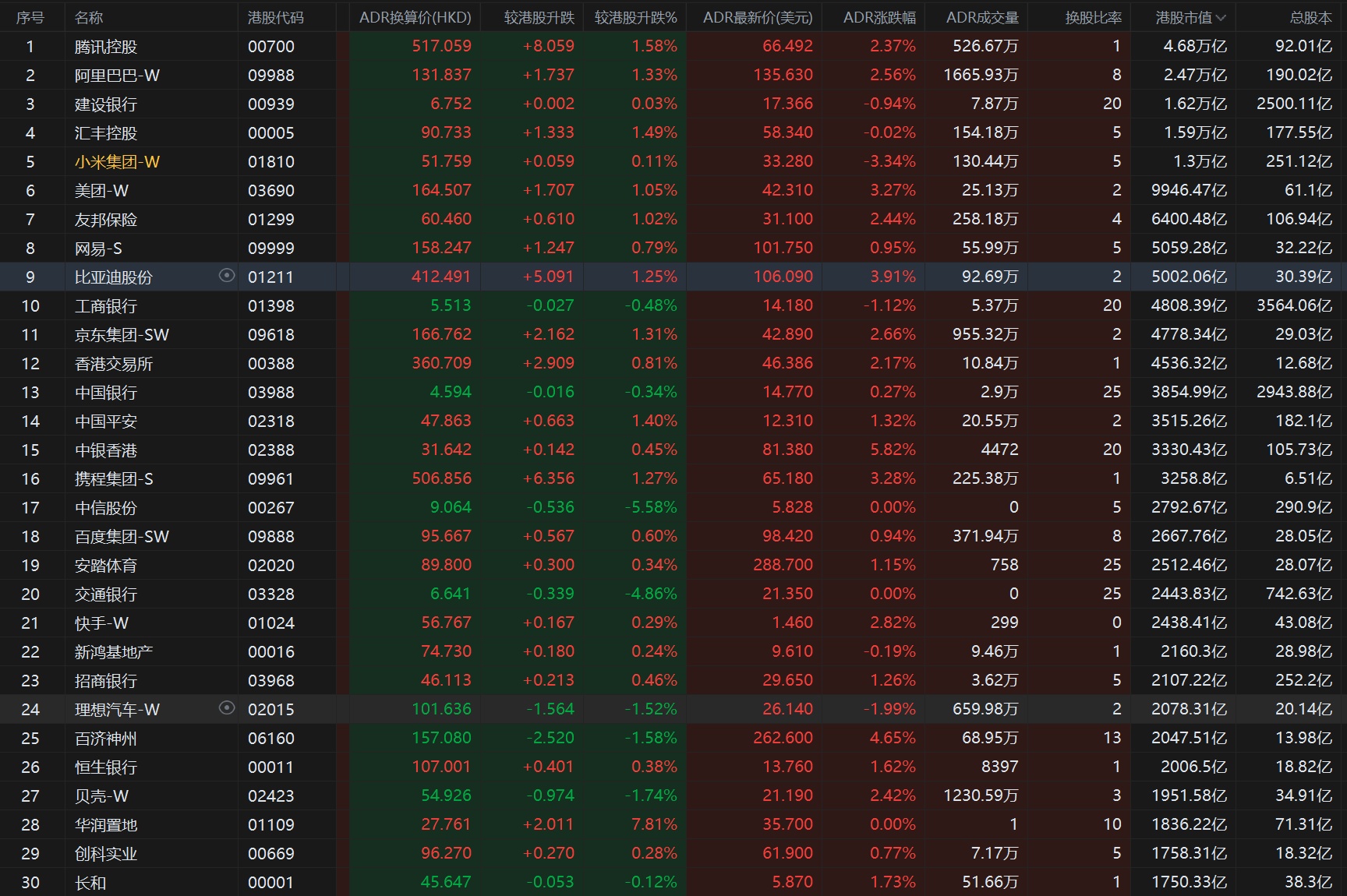Select the 友邦保险 stock name
Screen dimensions: 1347x896
point(106,220)
